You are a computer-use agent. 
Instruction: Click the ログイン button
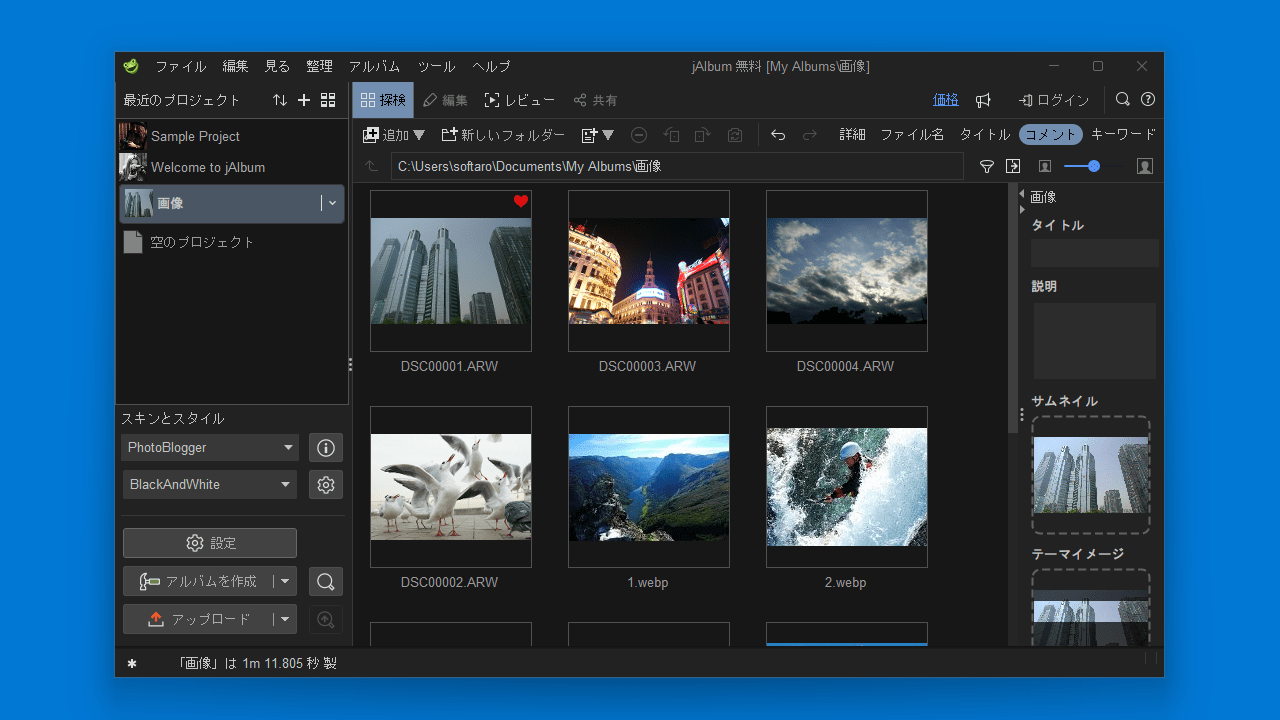(x=1054, y=100)
